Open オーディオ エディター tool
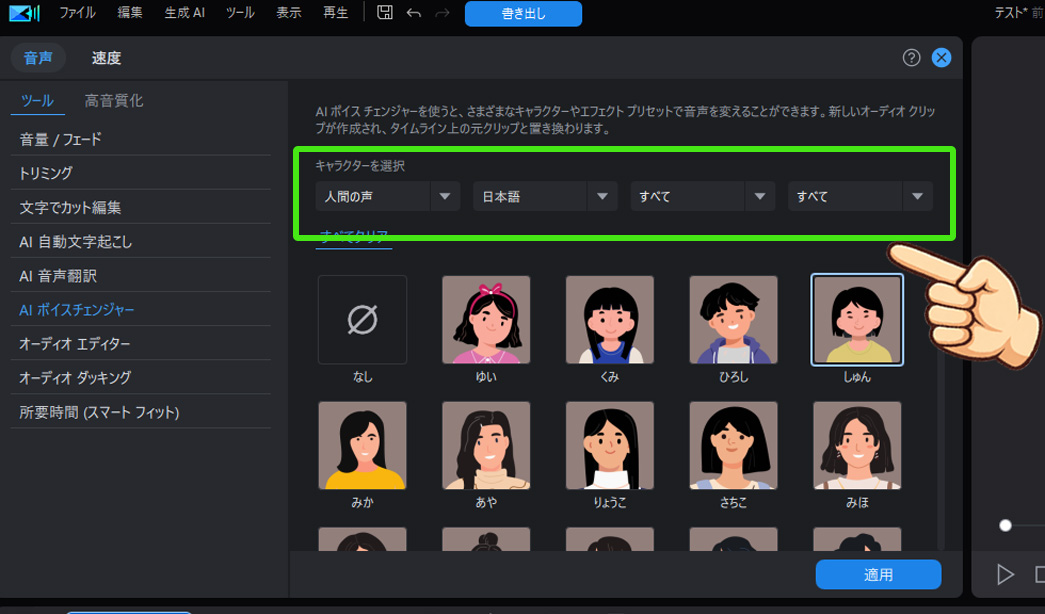This screenshot has height=614, width=1045. (141, 344)
